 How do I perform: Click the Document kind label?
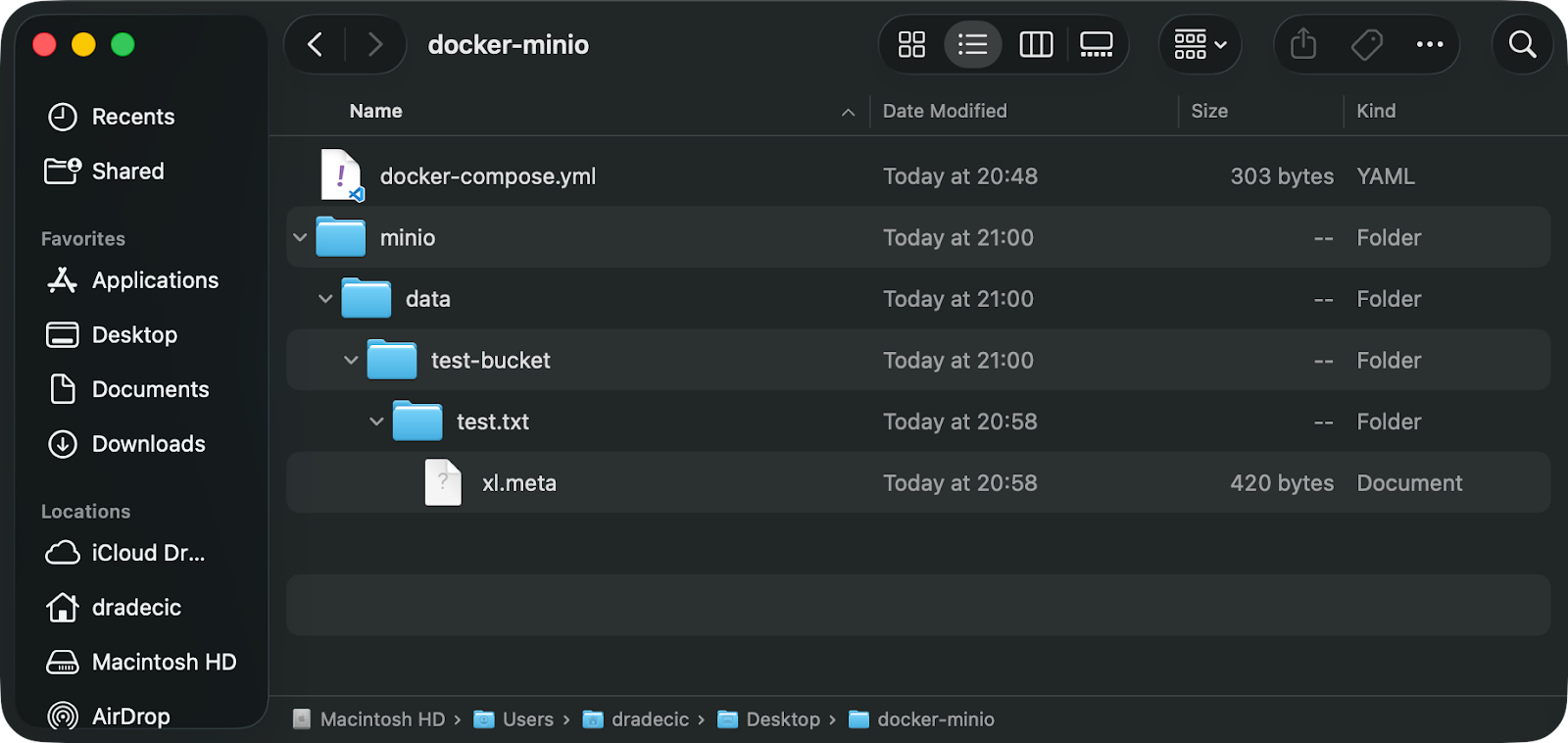coord(1409,483)
